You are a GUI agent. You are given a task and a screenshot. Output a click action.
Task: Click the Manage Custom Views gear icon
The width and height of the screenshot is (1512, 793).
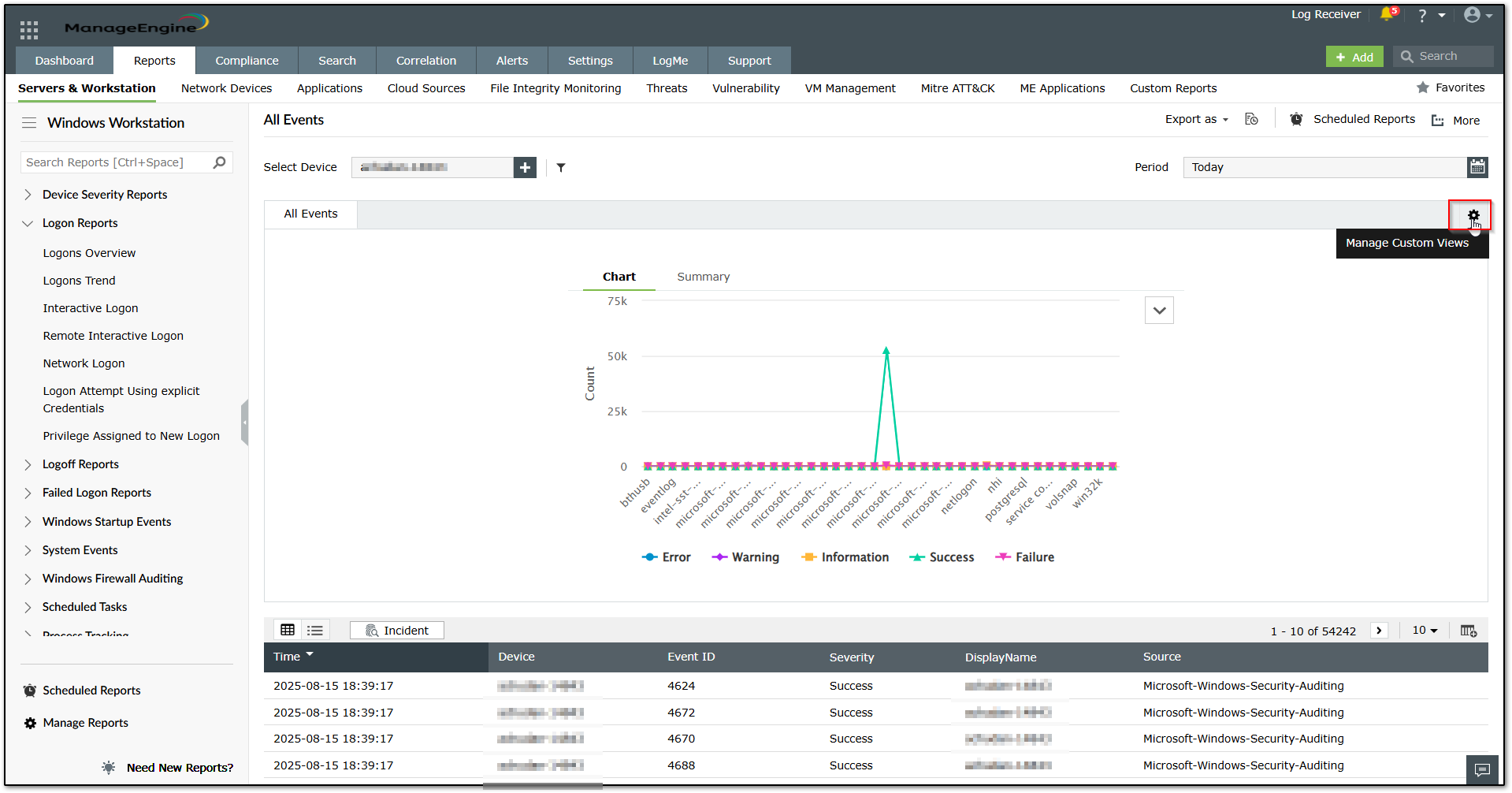(x=1473, y=215)
